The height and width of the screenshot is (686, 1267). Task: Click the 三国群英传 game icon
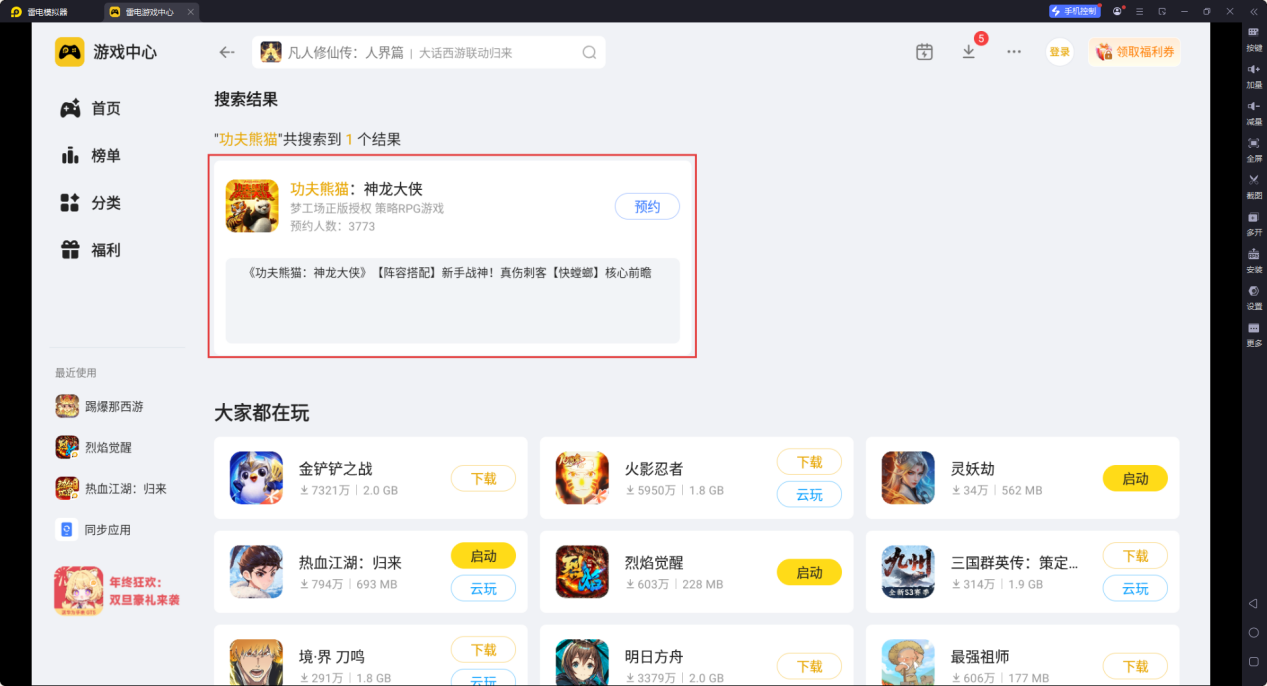point(908,572)
